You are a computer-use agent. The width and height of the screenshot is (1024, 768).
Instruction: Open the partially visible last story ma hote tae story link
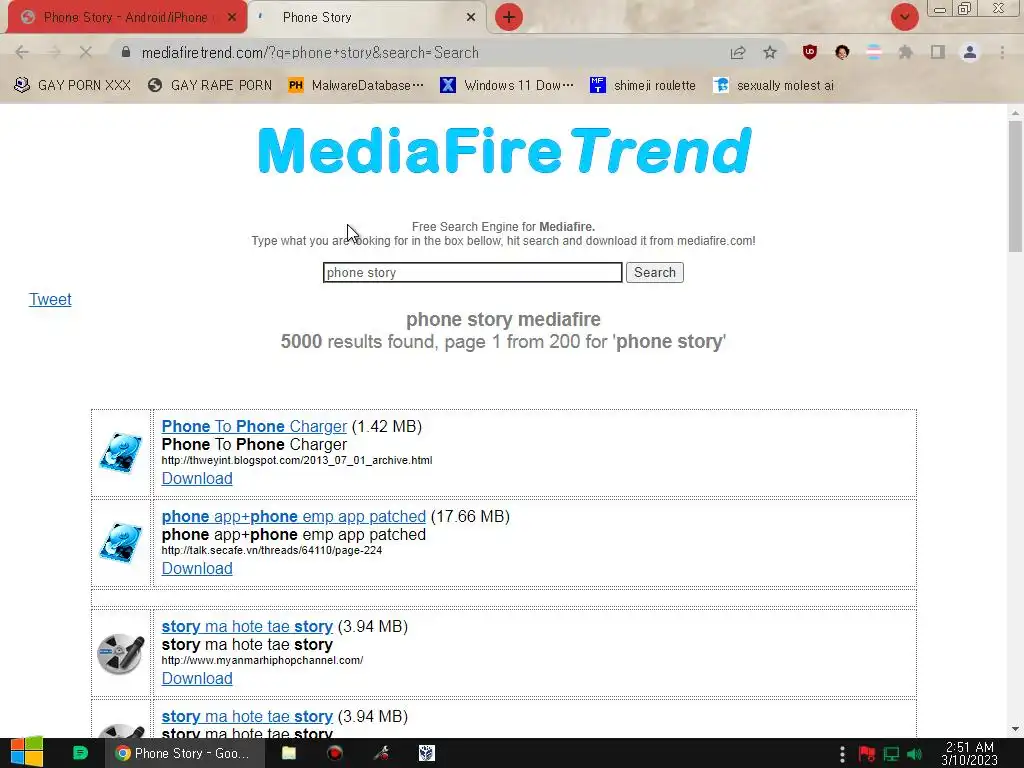pos(247,716)
